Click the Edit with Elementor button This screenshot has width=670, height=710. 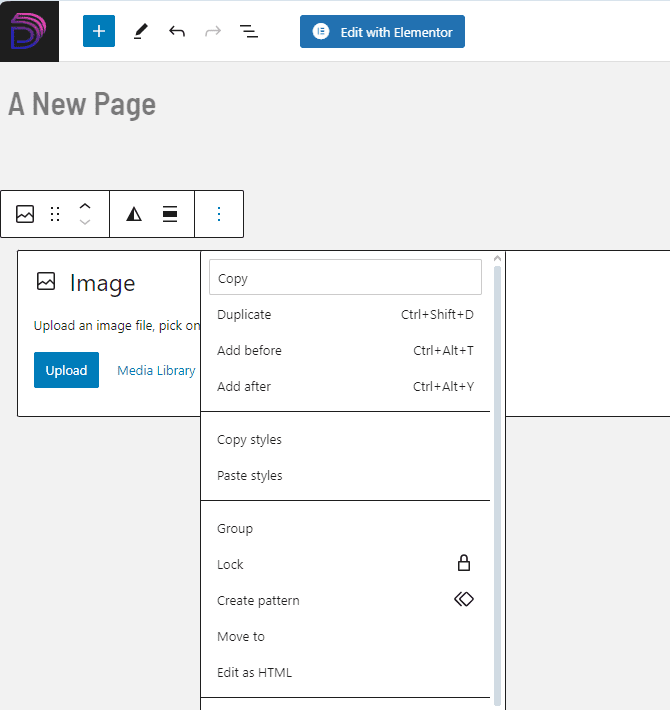382,31
